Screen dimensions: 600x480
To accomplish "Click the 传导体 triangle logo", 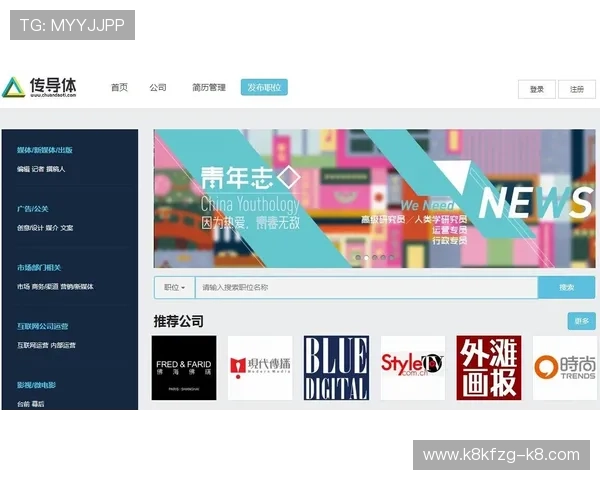I will (x=14, y=87).
